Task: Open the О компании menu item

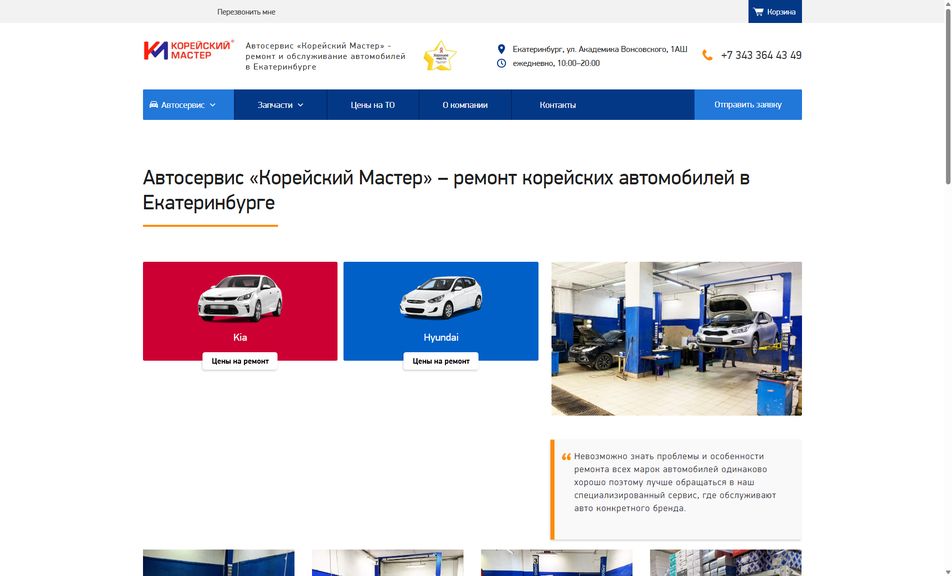Action: pos(465,104)
